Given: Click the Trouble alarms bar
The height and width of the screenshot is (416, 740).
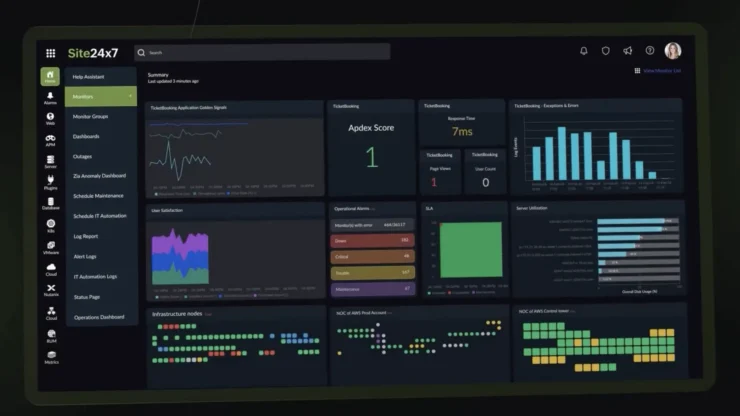Looking at the screenshot, I should 372,273.
